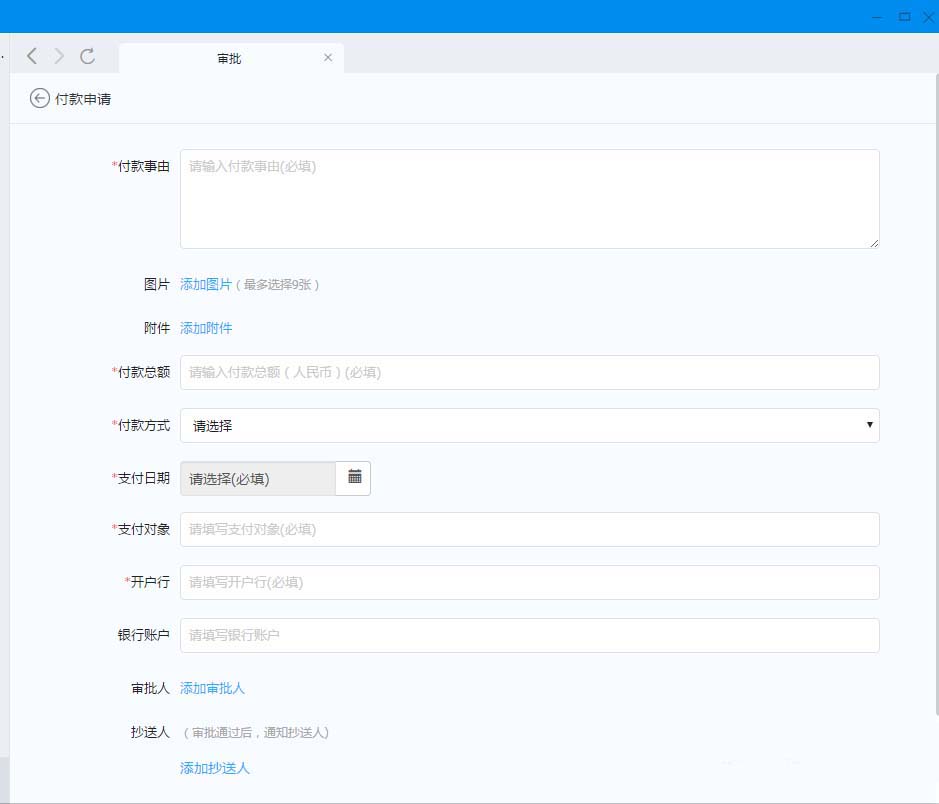Click the hint 审批通过后，通知抄送人
The image size is (939, 804).
(256, 733)
